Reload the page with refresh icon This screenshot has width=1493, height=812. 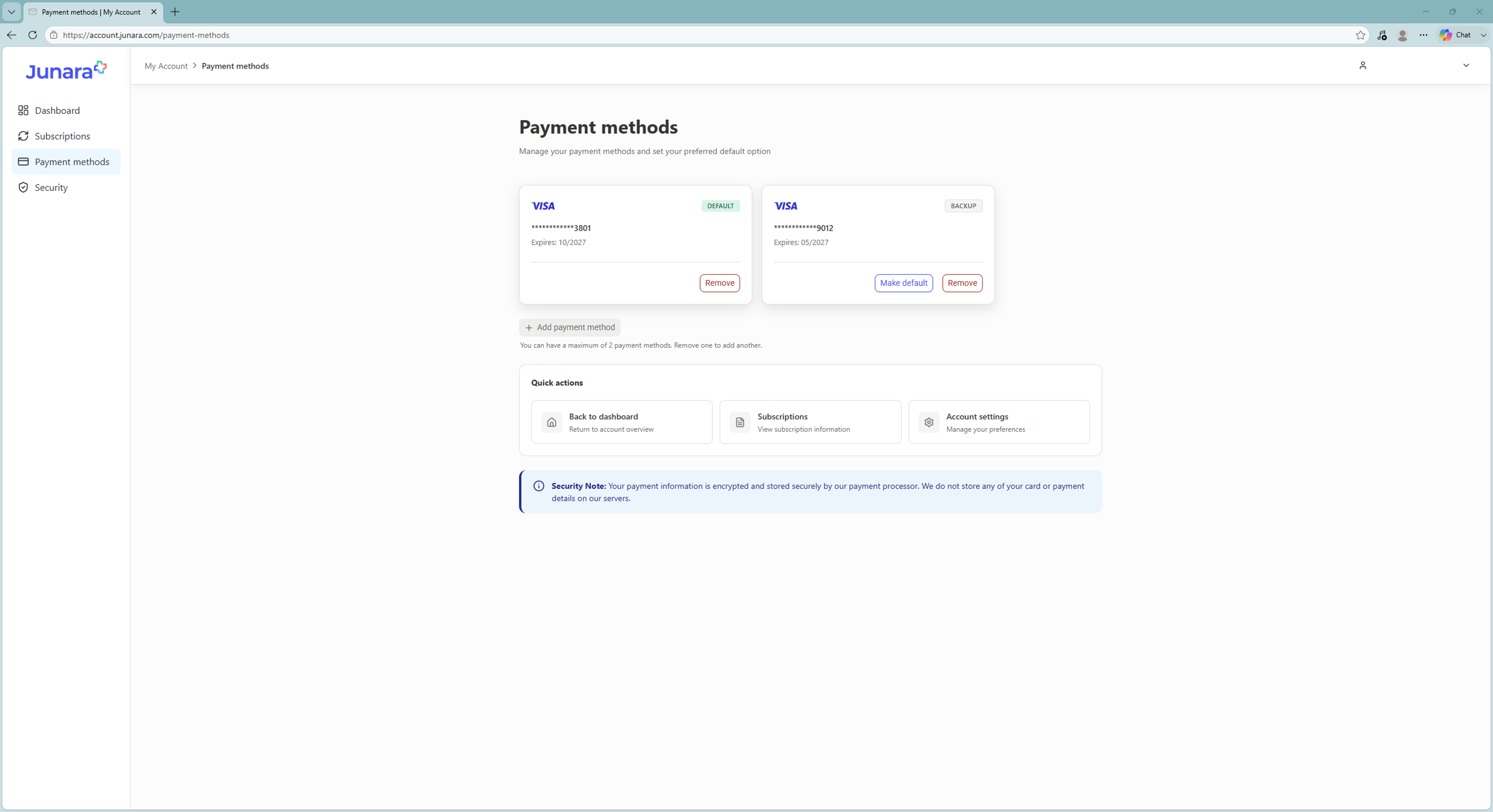point(33,35)
